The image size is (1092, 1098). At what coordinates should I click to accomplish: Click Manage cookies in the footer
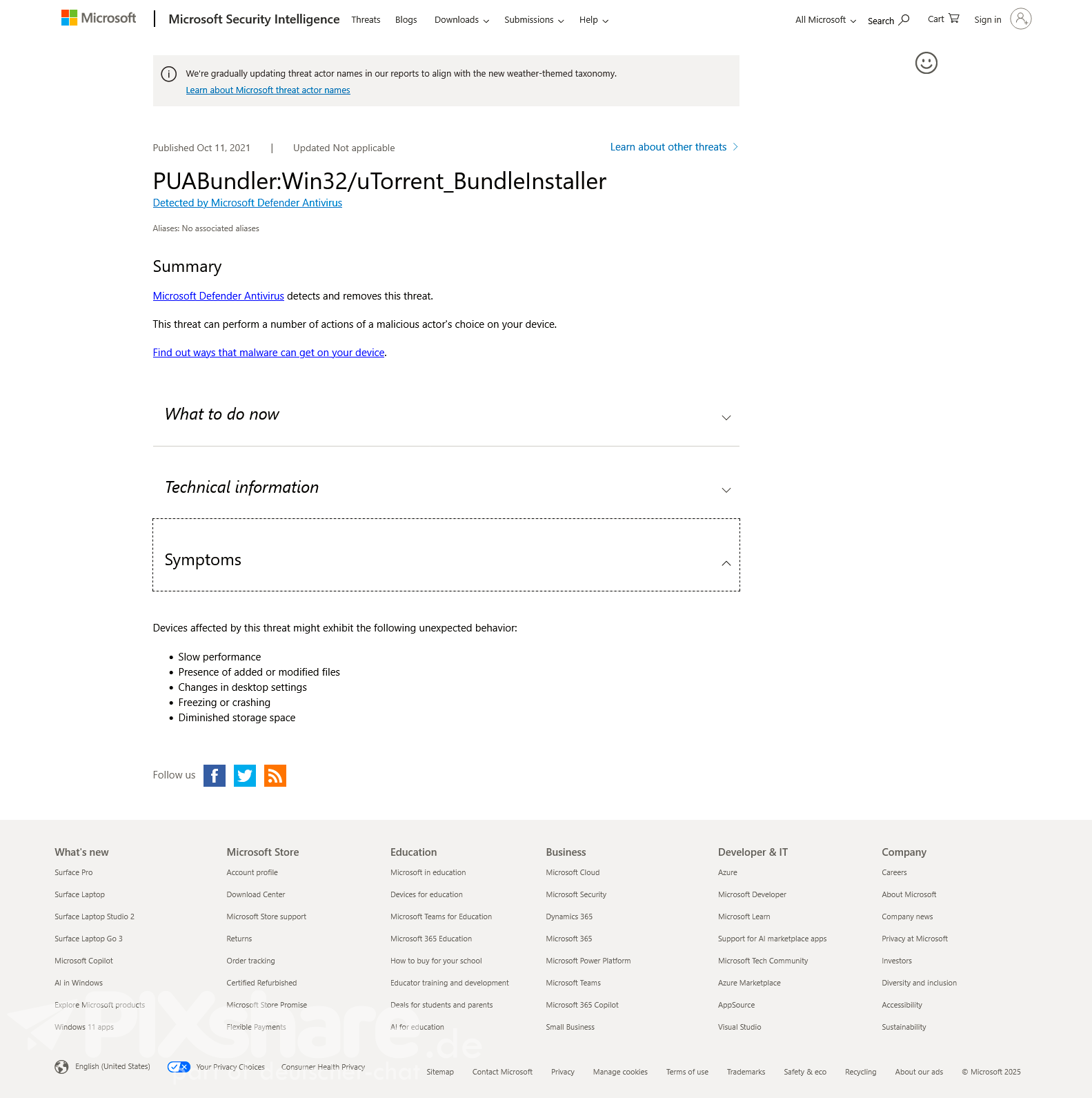[621, 1072]
